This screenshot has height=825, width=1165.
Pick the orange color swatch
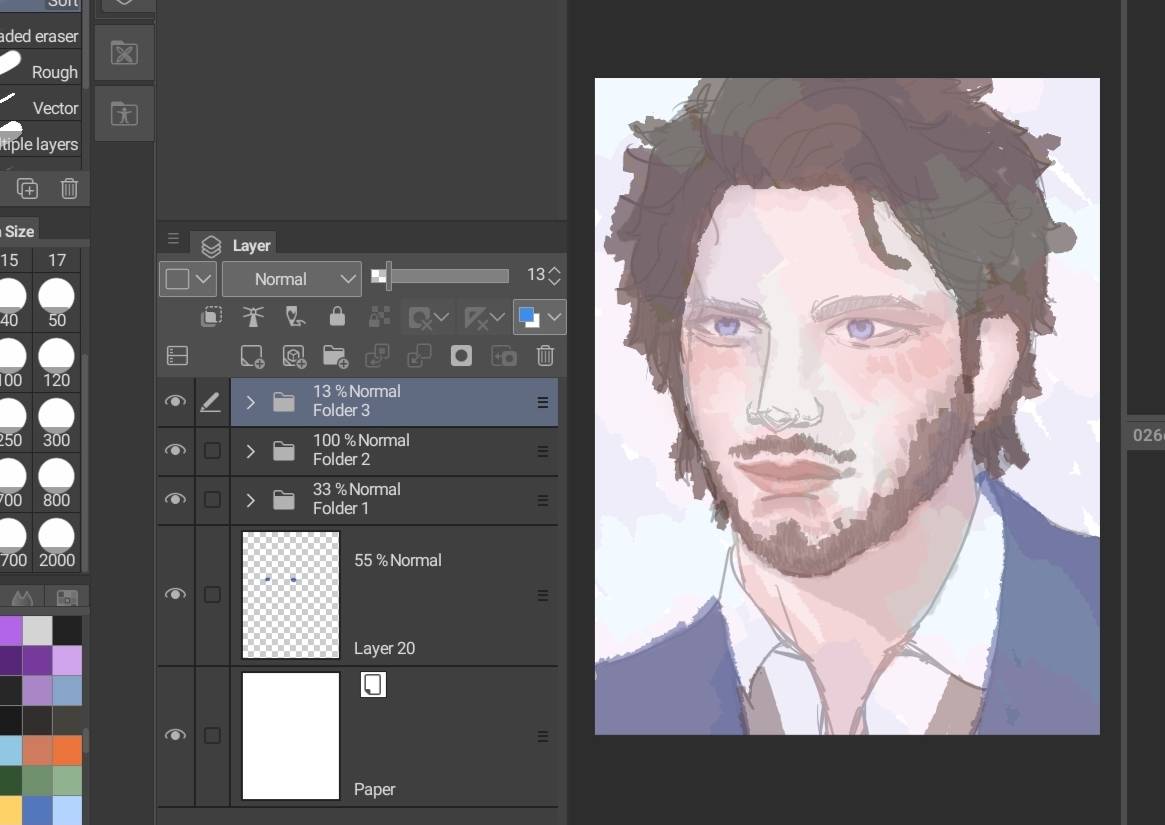[67, 751]
